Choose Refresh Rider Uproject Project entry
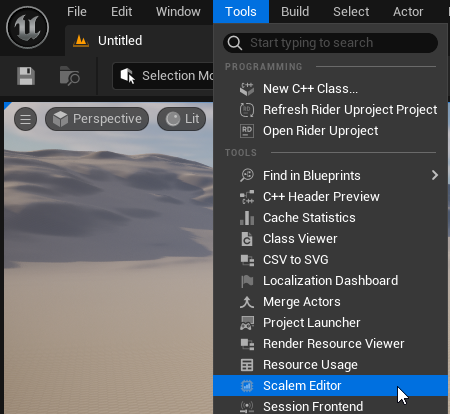Screen dimensions: 450x414 pos(330,110)
